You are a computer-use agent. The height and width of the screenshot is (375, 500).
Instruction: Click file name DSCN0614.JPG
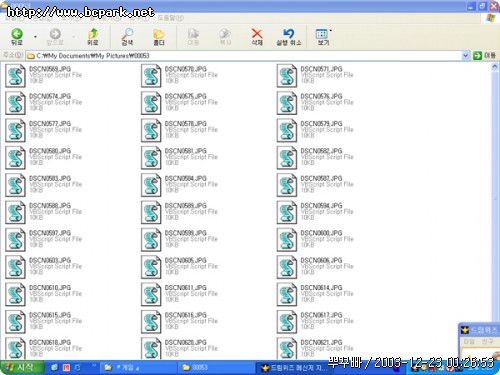coord(321,287)
